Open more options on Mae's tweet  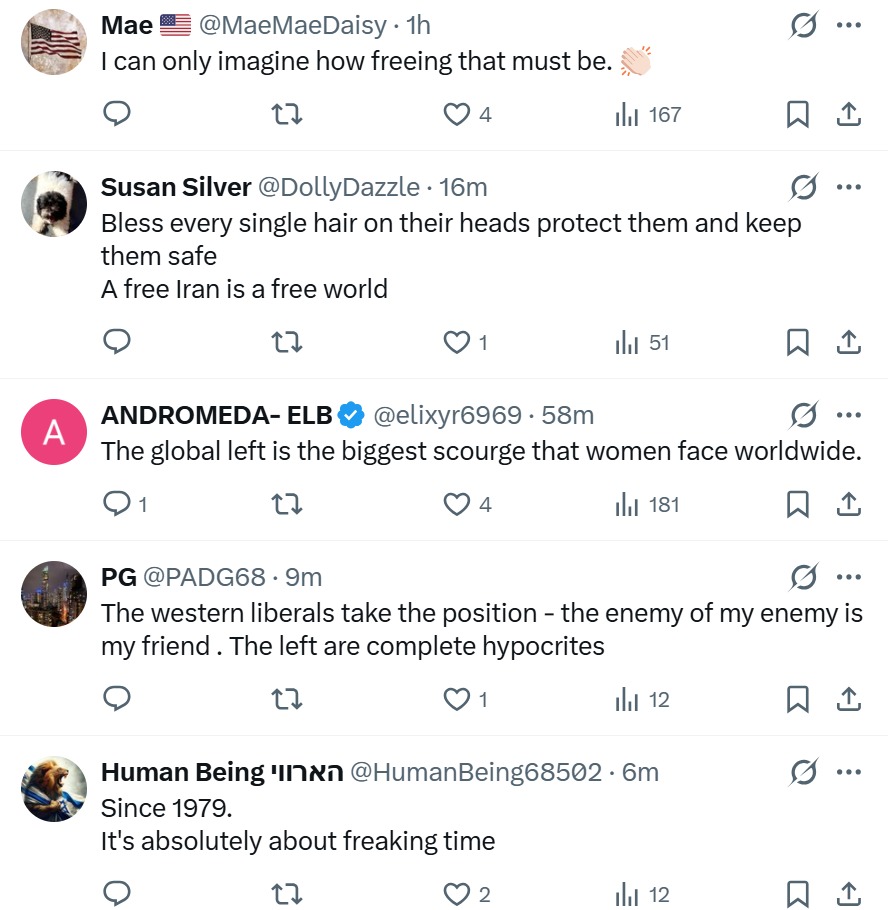pos(848,25)
